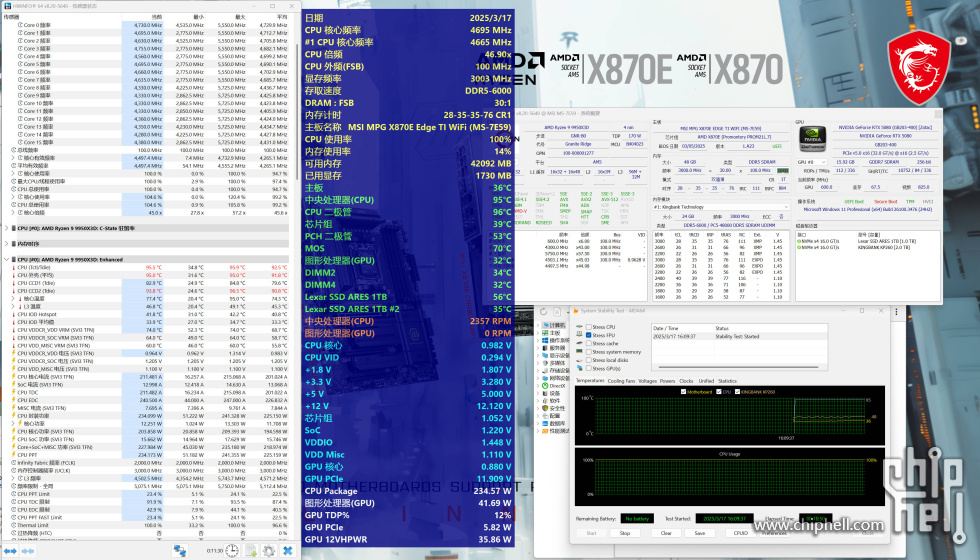Click Start button in stability test
Viewport: 980px width, 560px height.
coord(591,533)
